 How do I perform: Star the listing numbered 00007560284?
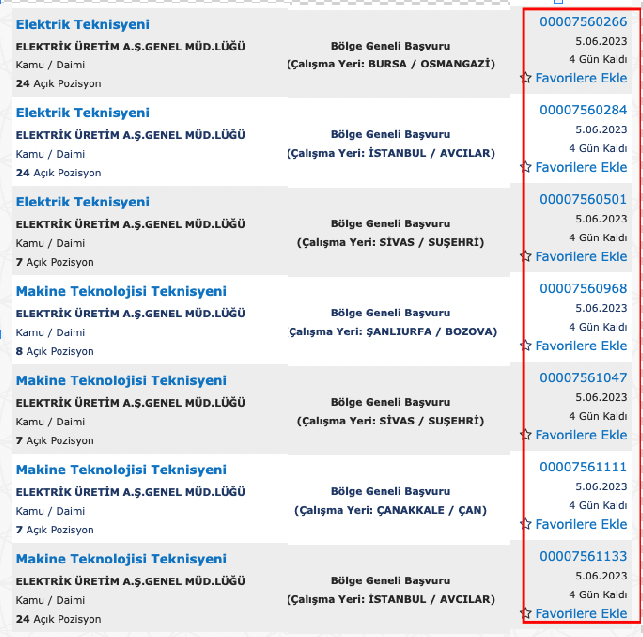(x=526, y=167)
